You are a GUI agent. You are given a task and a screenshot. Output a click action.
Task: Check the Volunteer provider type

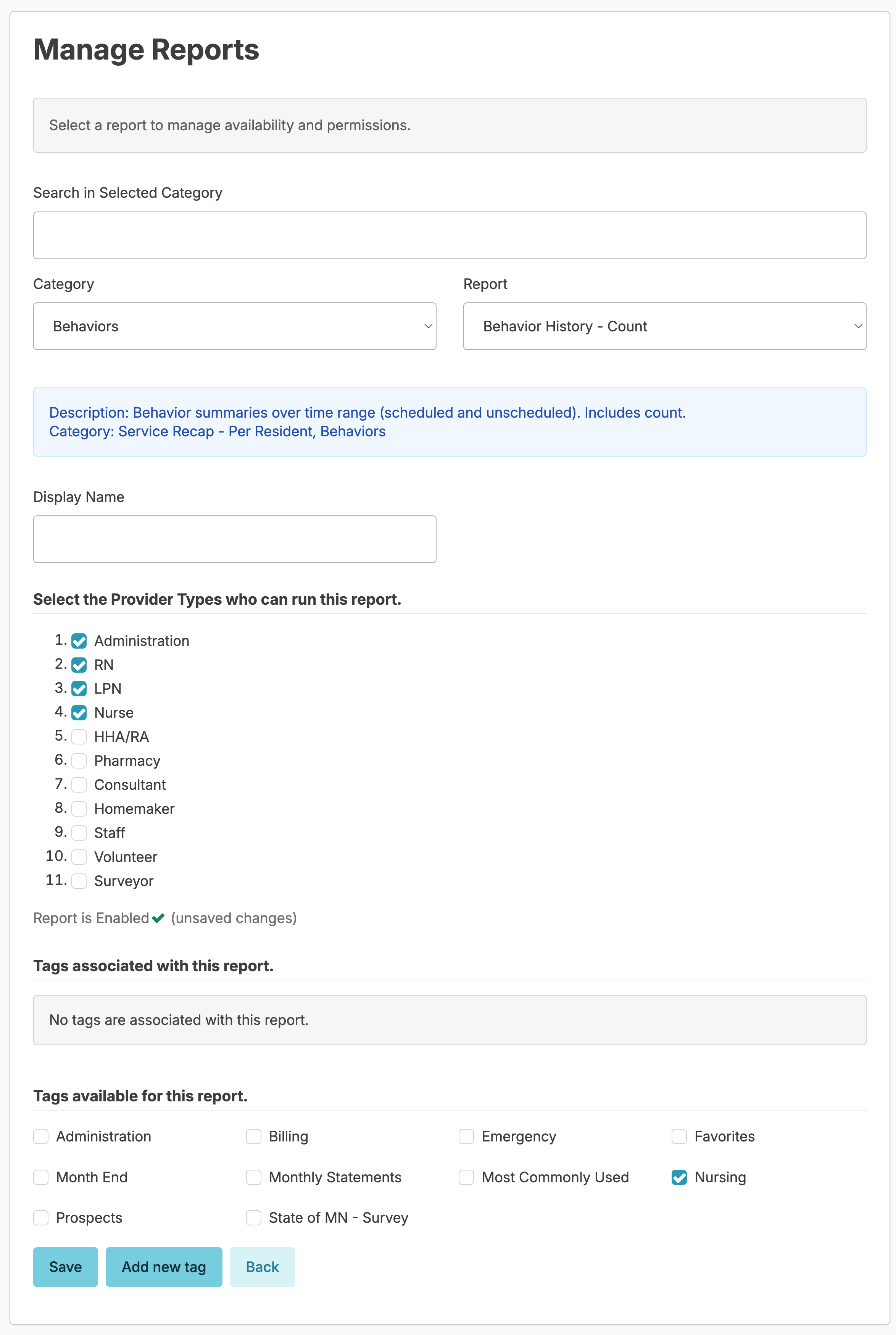(x=79, y=857)
